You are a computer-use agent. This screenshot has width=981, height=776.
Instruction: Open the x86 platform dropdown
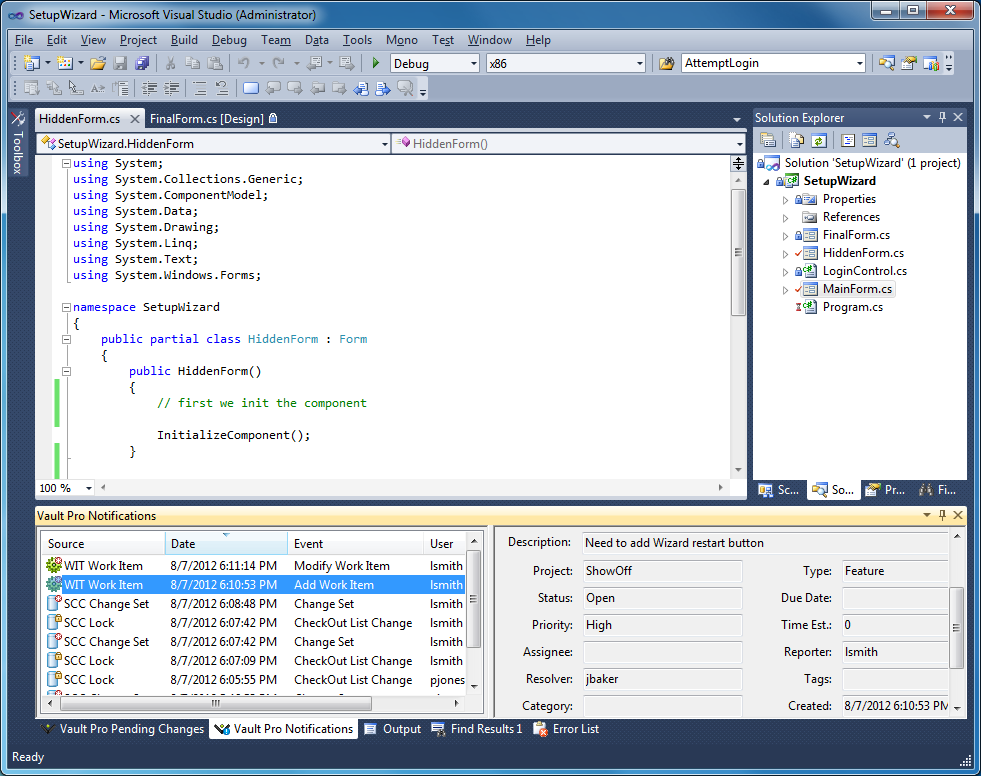(x=639, y=64)
